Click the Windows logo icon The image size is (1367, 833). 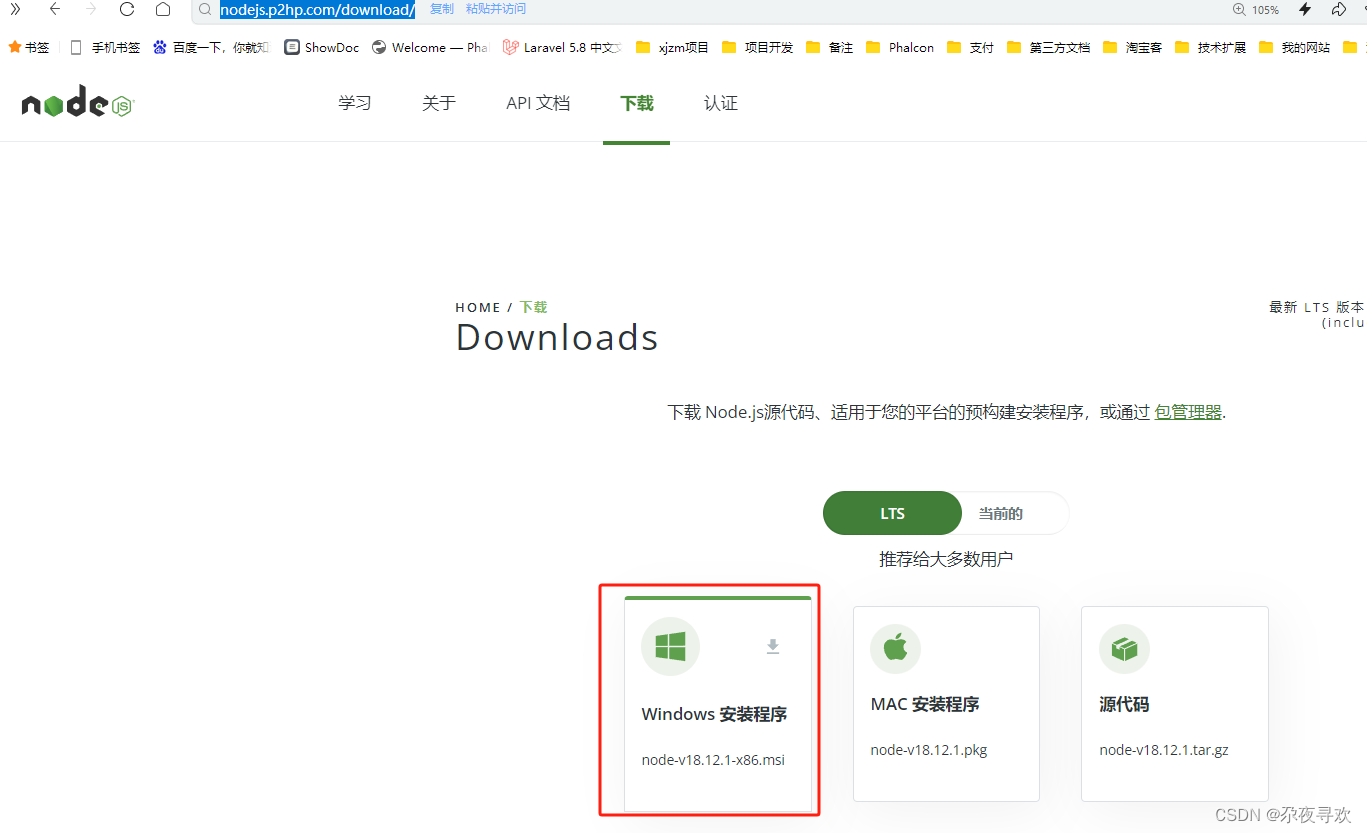click(670, 647)
